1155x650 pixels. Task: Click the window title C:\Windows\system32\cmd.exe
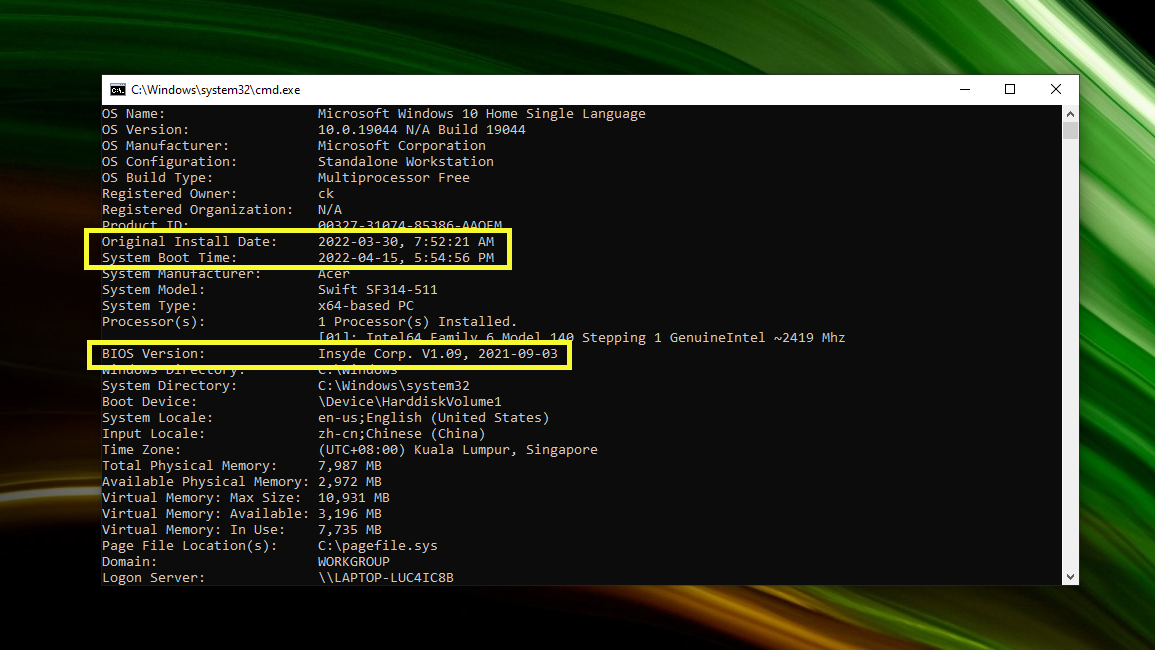[216, 90]
